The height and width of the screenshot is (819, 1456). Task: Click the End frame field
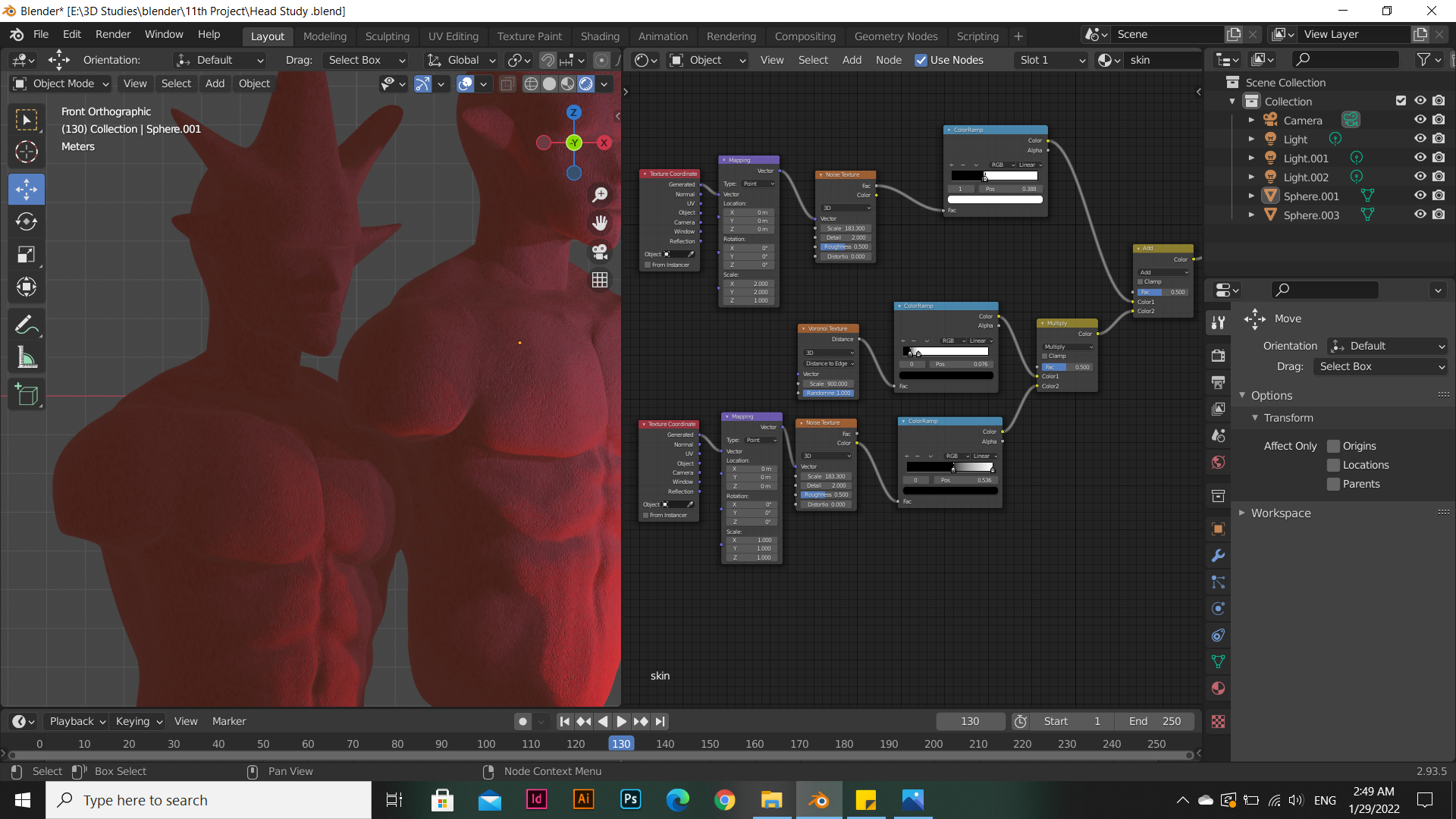click(1154, 721)
